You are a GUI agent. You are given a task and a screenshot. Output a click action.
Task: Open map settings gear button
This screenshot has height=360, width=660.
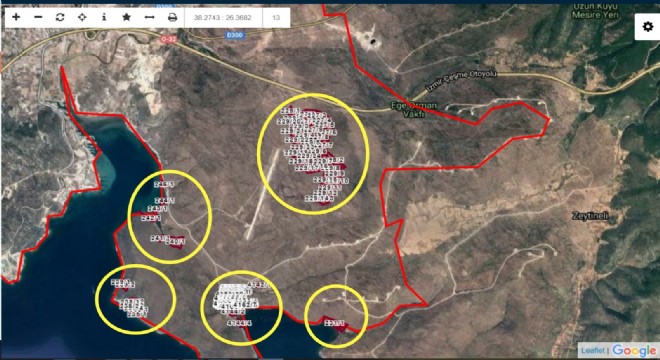pos(647,27)
